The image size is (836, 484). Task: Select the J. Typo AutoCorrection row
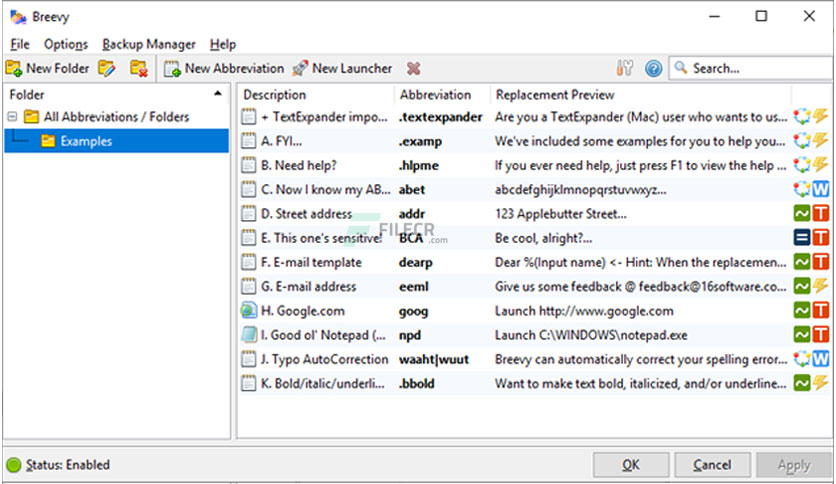(534, 359)
